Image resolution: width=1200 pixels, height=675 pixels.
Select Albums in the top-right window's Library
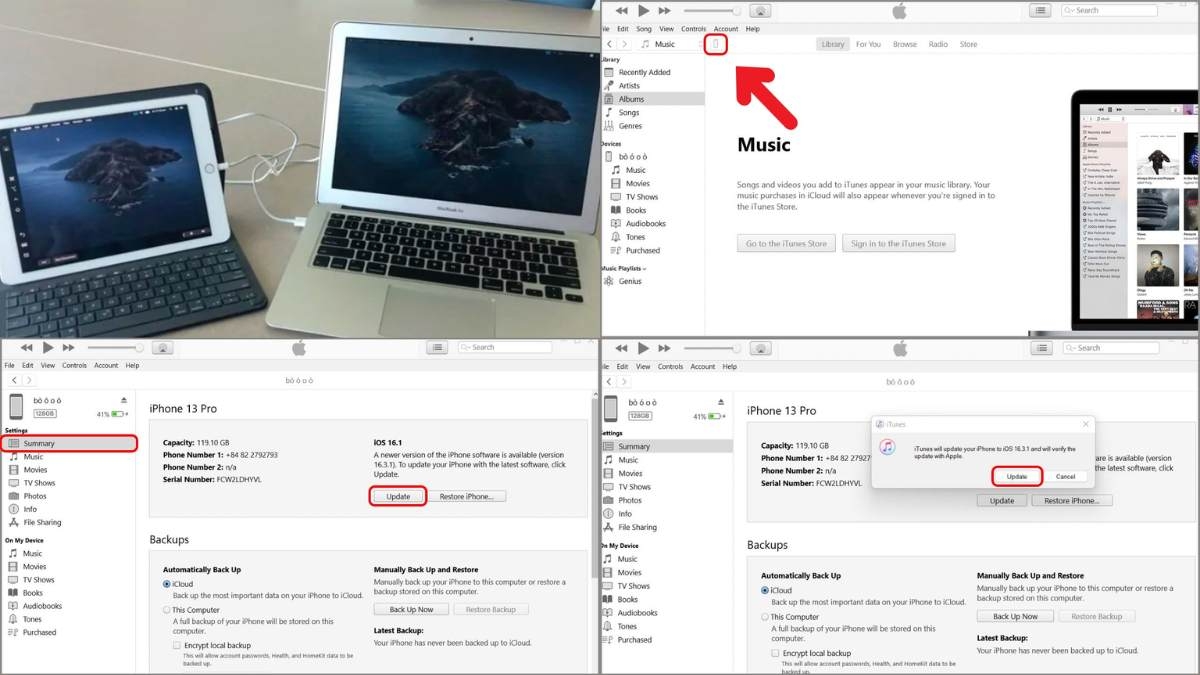(631, 99)
